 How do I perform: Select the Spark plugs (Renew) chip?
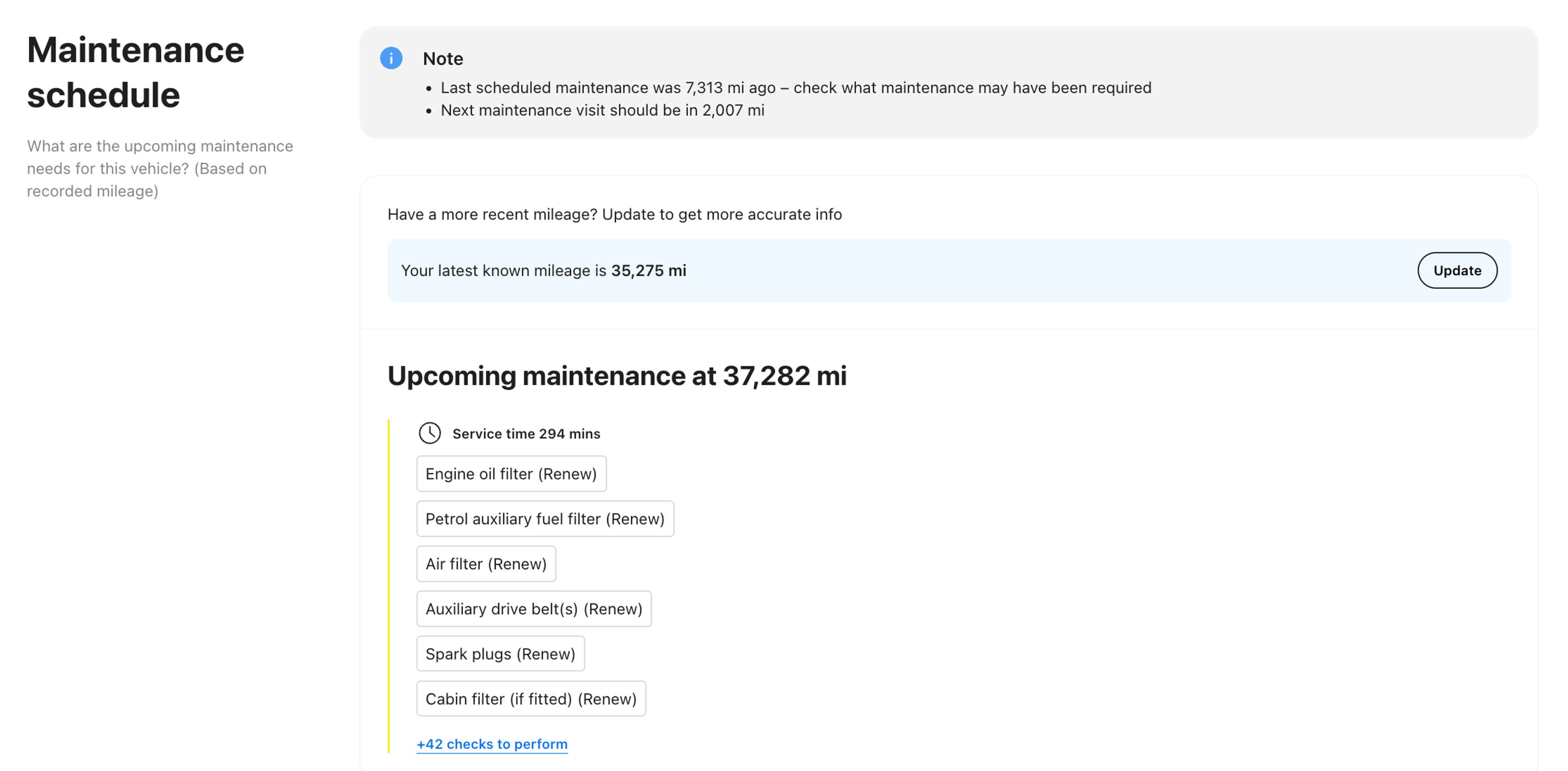coord(500,654)
